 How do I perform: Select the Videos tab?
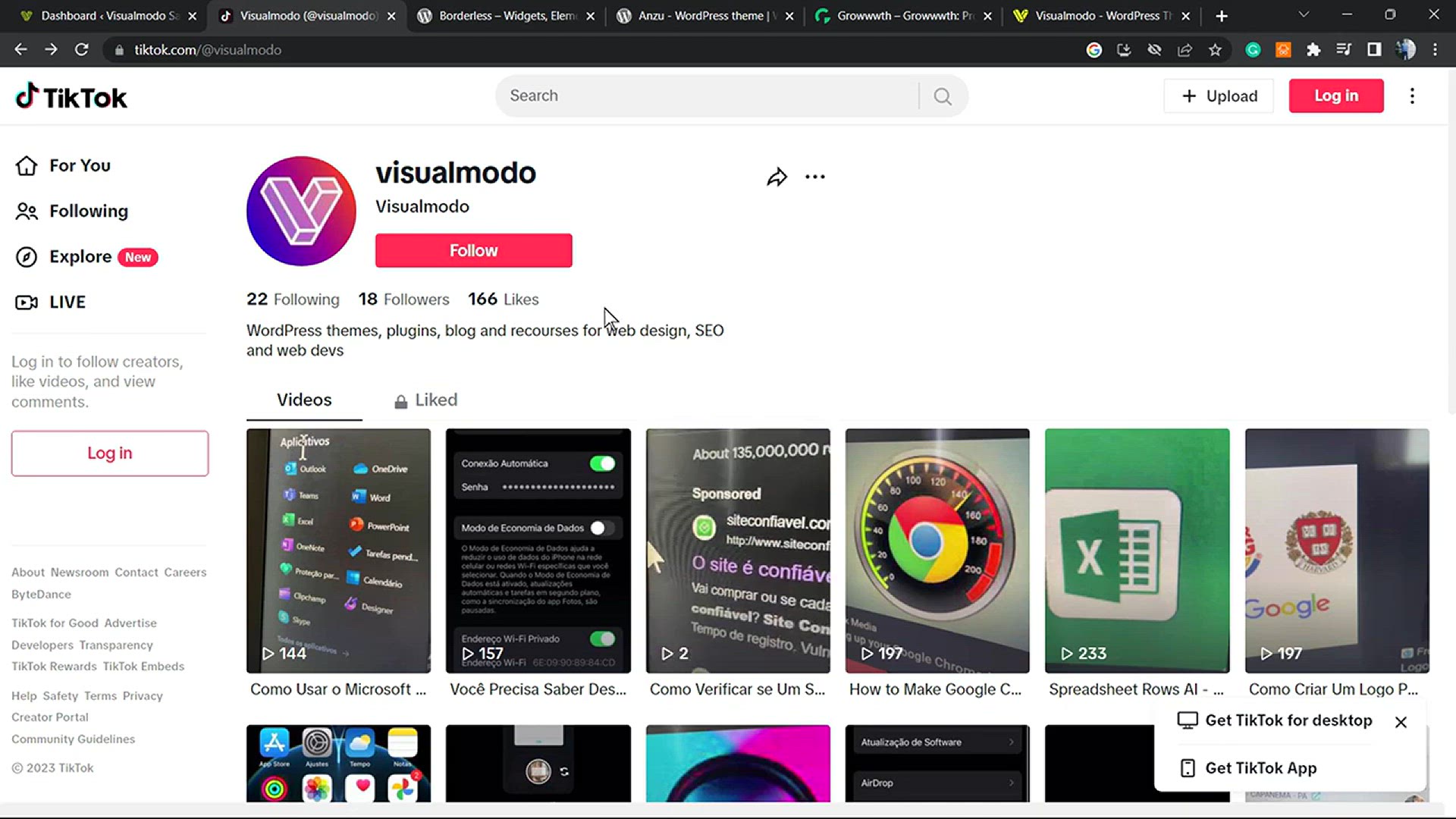click(x=304, y=400)
